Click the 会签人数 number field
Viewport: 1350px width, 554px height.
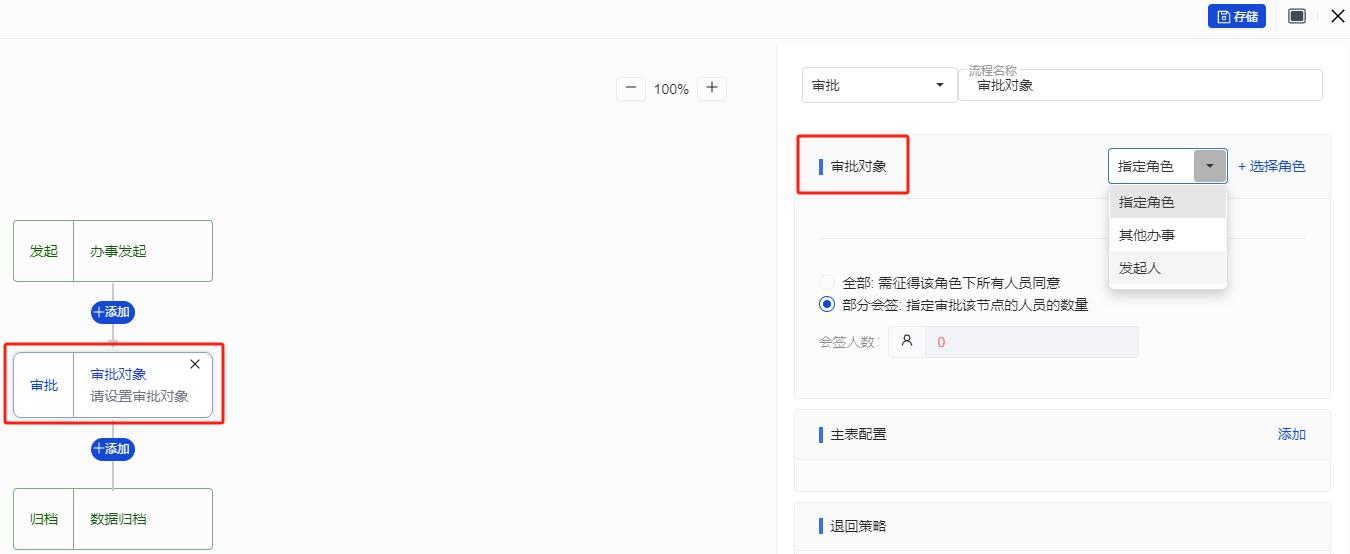[1031, 342]
